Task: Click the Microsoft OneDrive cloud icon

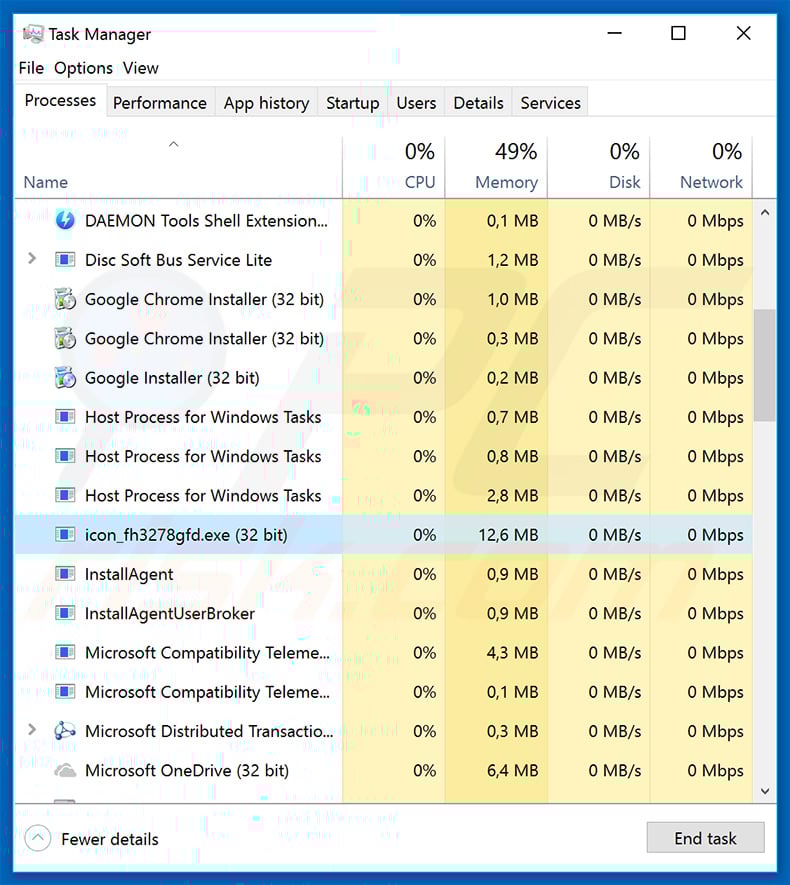Action: [x=65, y=770]
